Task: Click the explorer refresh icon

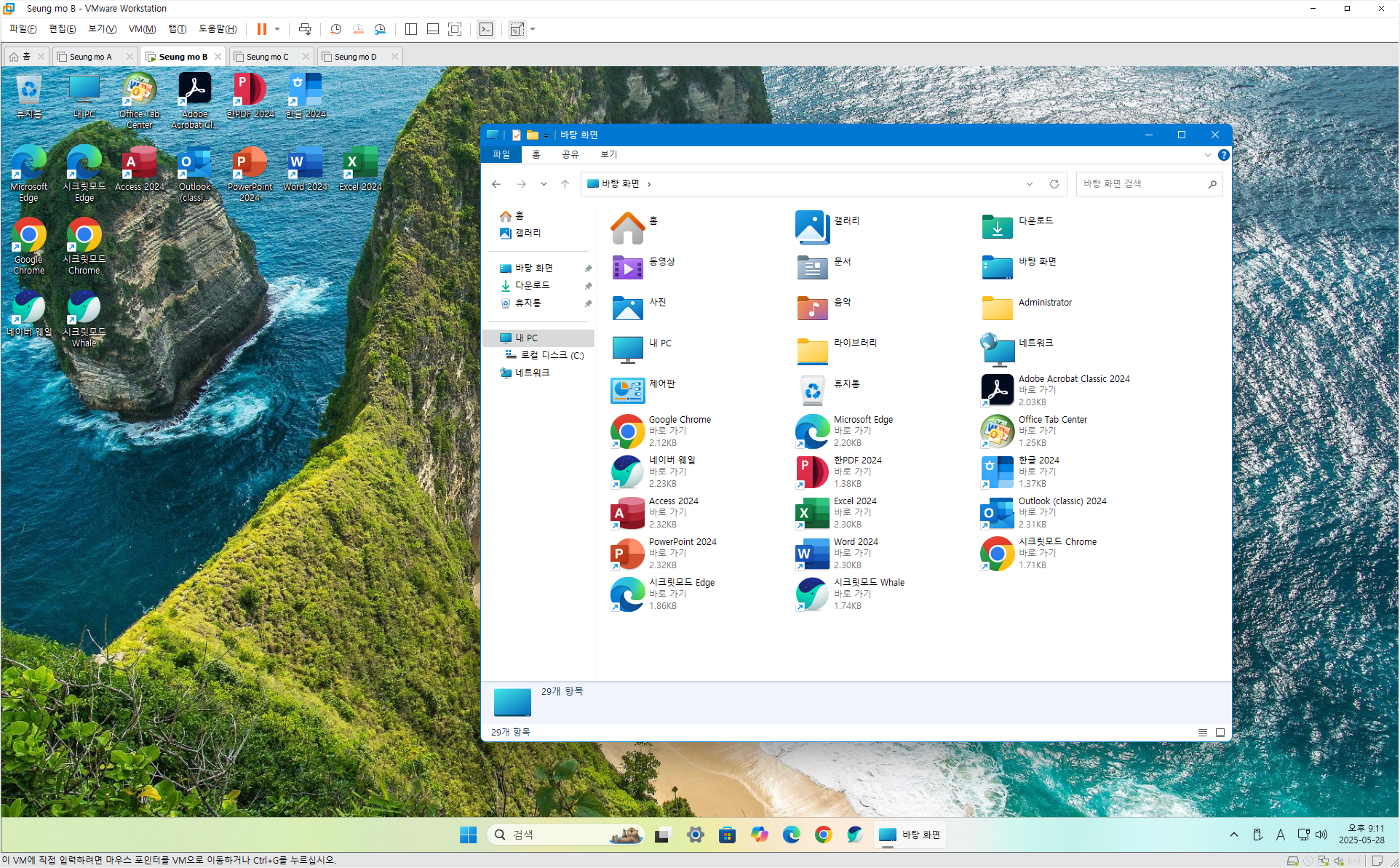Action: pyautogui.click(x=1054, y=184)
